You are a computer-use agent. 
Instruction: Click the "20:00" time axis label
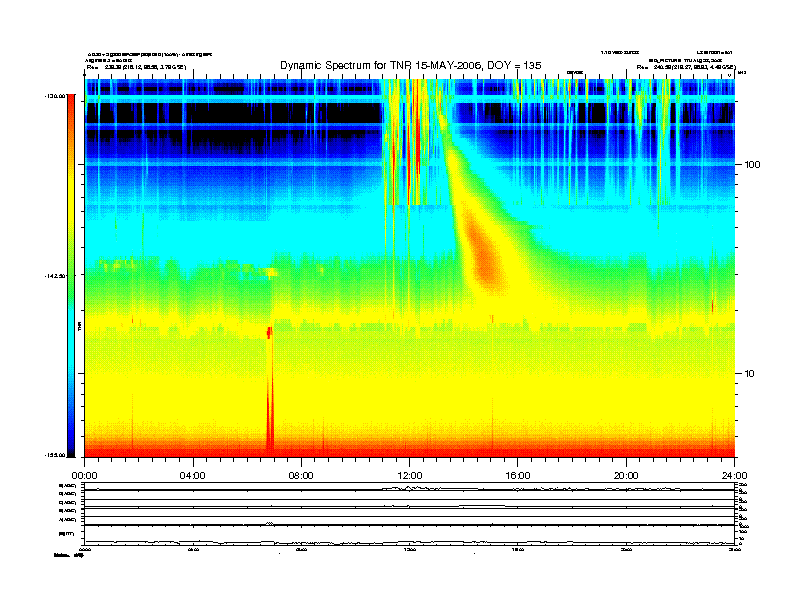pos(626,476)
